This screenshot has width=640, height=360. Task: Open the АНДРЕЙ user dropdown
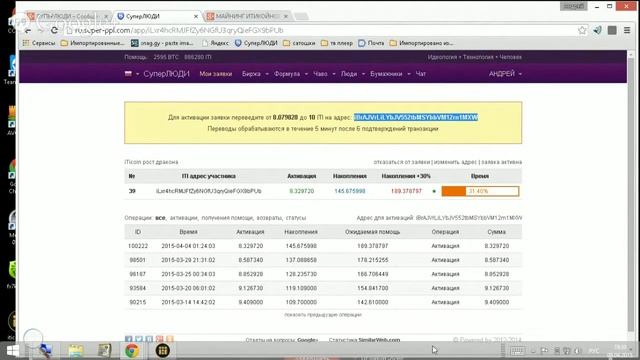[x=505, y=74]
